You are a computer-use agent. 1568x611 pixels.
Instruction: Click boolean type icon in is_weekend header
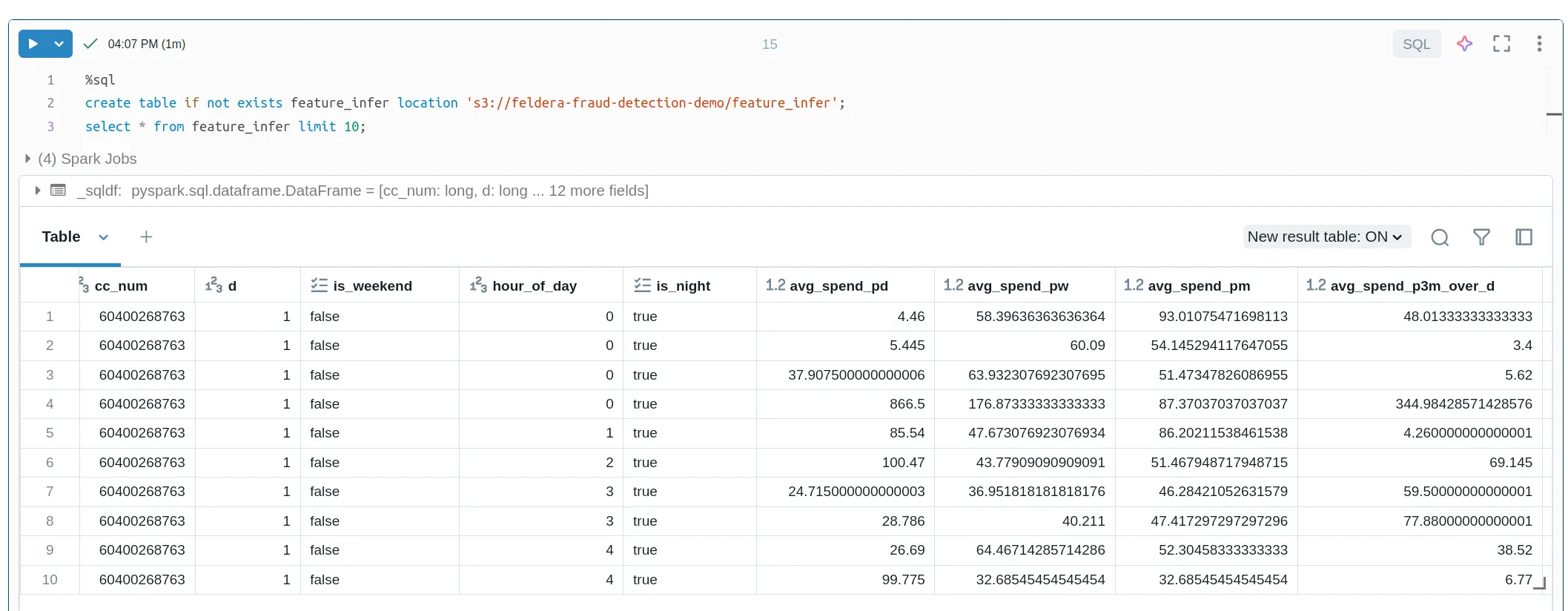(319, 285)
